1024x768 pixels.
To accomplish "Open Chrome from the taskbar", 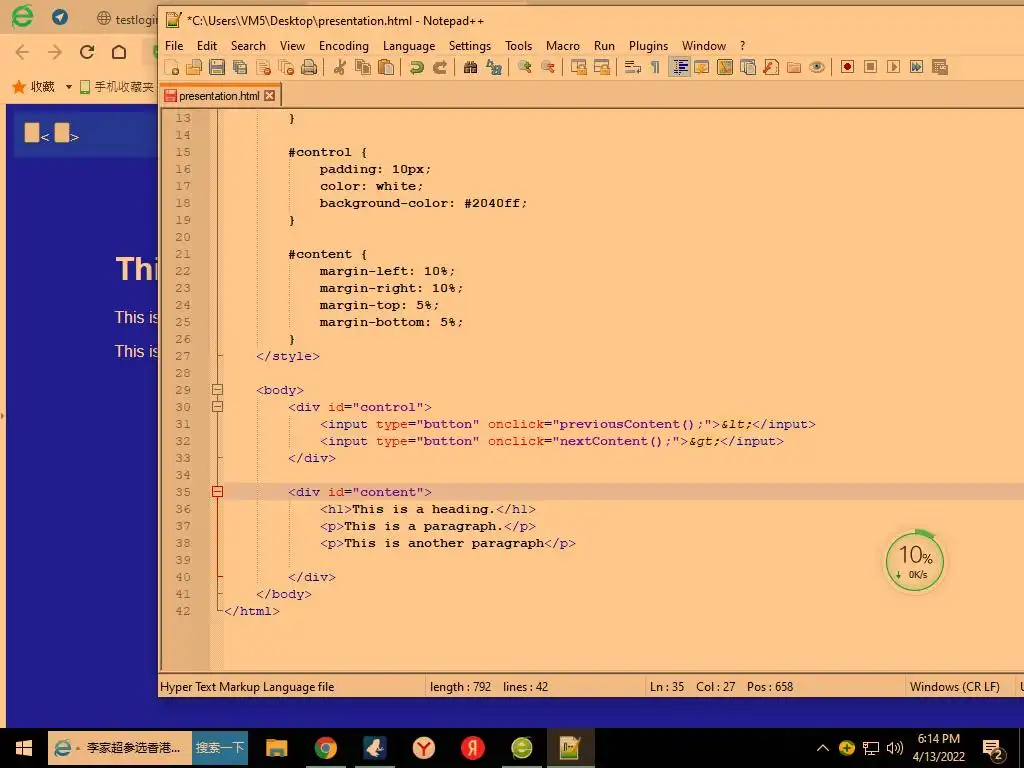I will click(325, 748).
